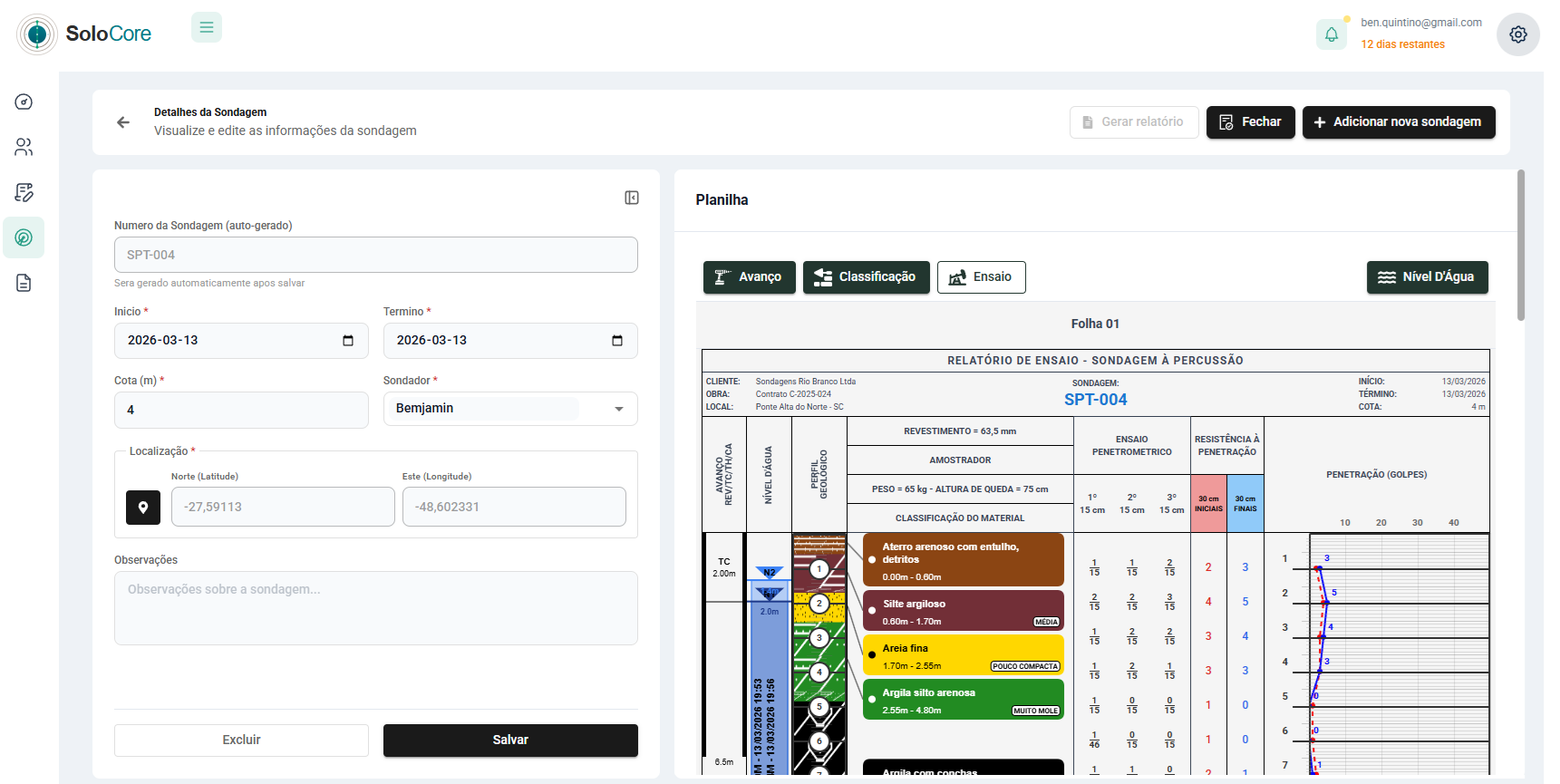Click the yellow Areia fina layer block
This screenshot has width=1560, height=784.
pyautogui.click(x=963, y=655)
